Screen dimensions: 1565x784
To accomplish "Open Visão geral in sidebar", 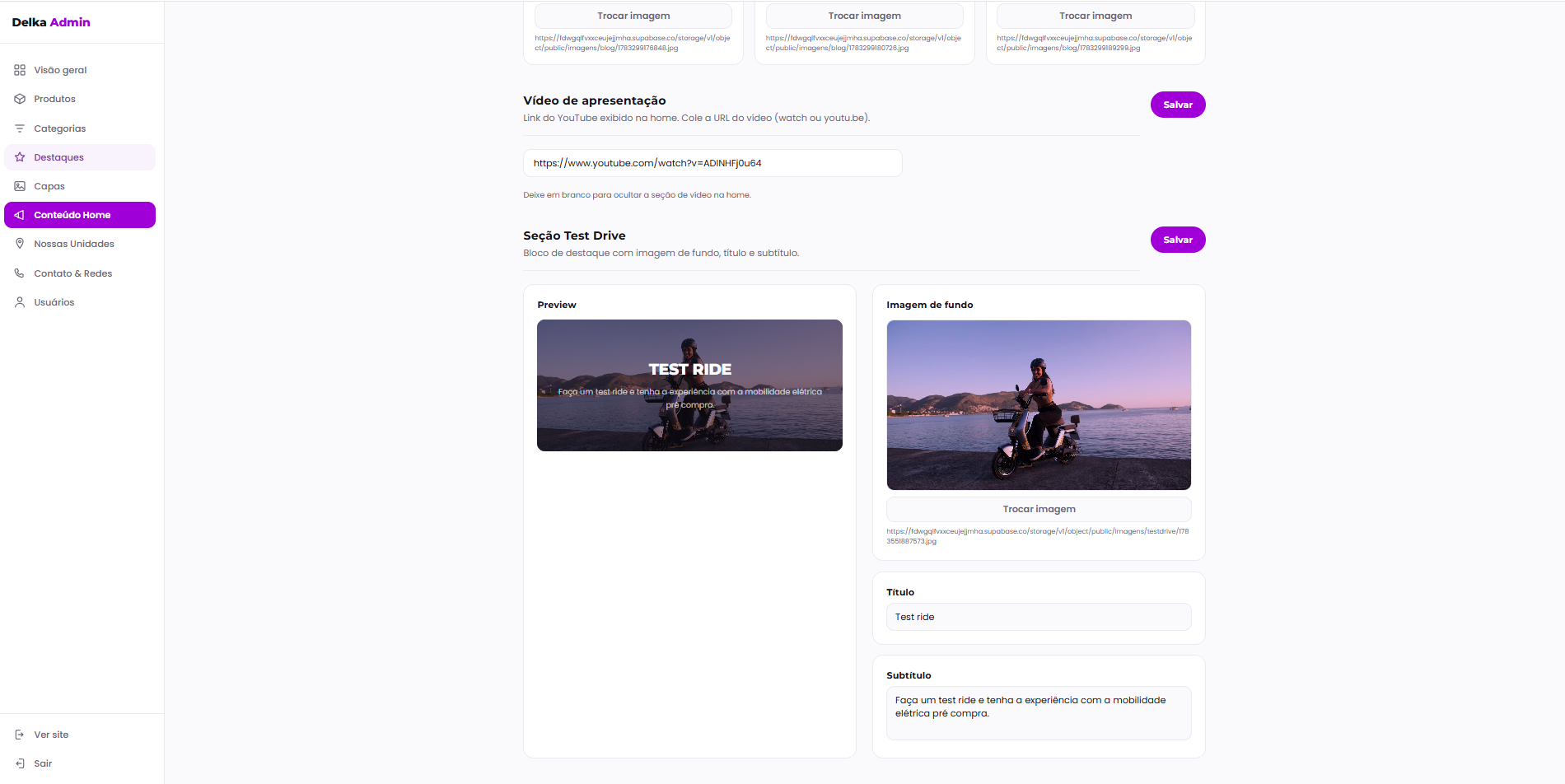I will pos(80,70).
